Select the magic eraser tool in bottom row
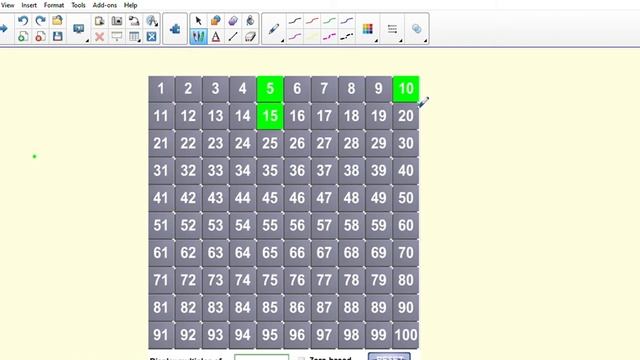Screen dimensions: 640x360 point(250,37)
